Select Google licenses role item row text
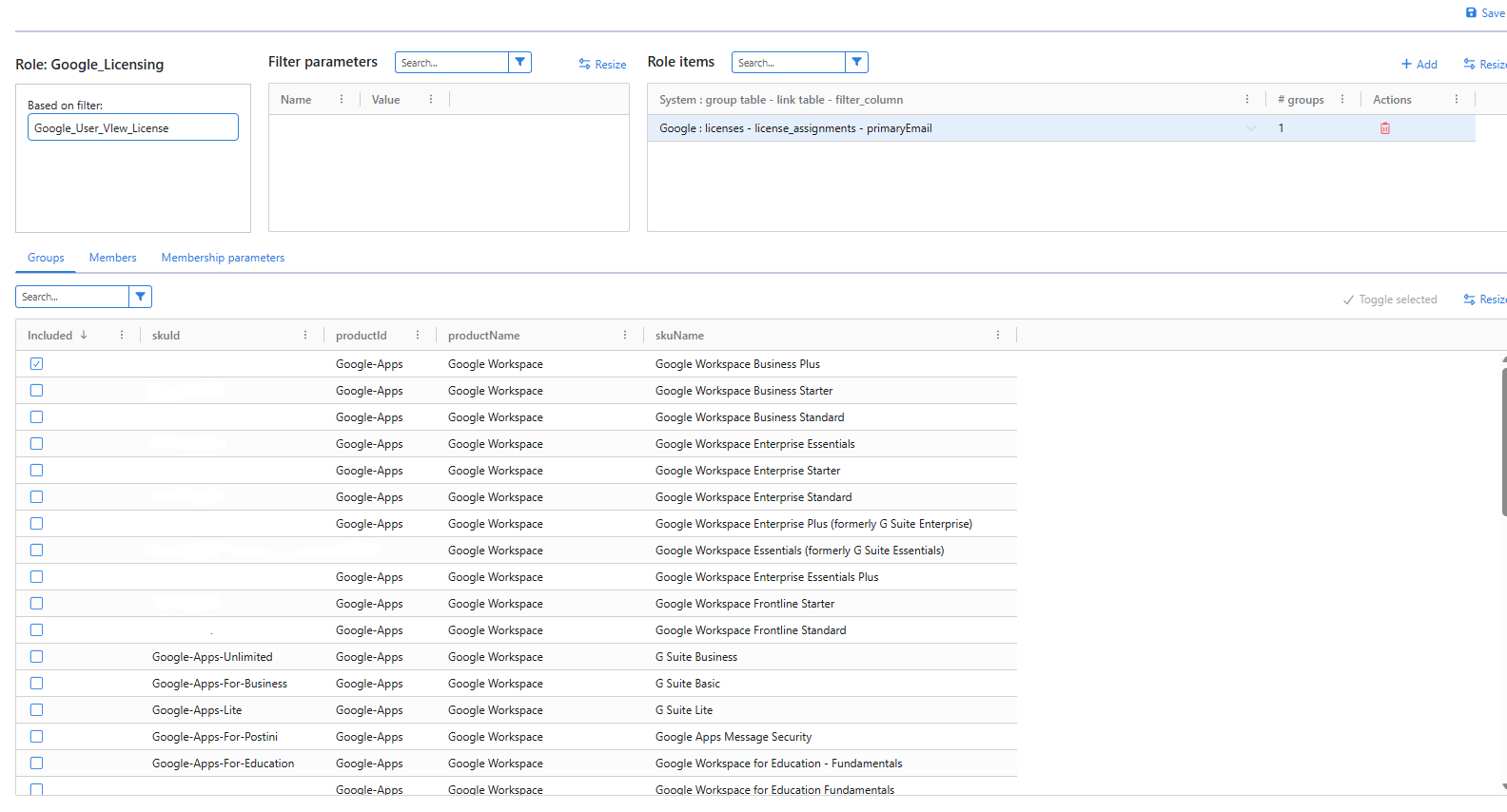The image size is (1507, 812). [x=795, y=128]
